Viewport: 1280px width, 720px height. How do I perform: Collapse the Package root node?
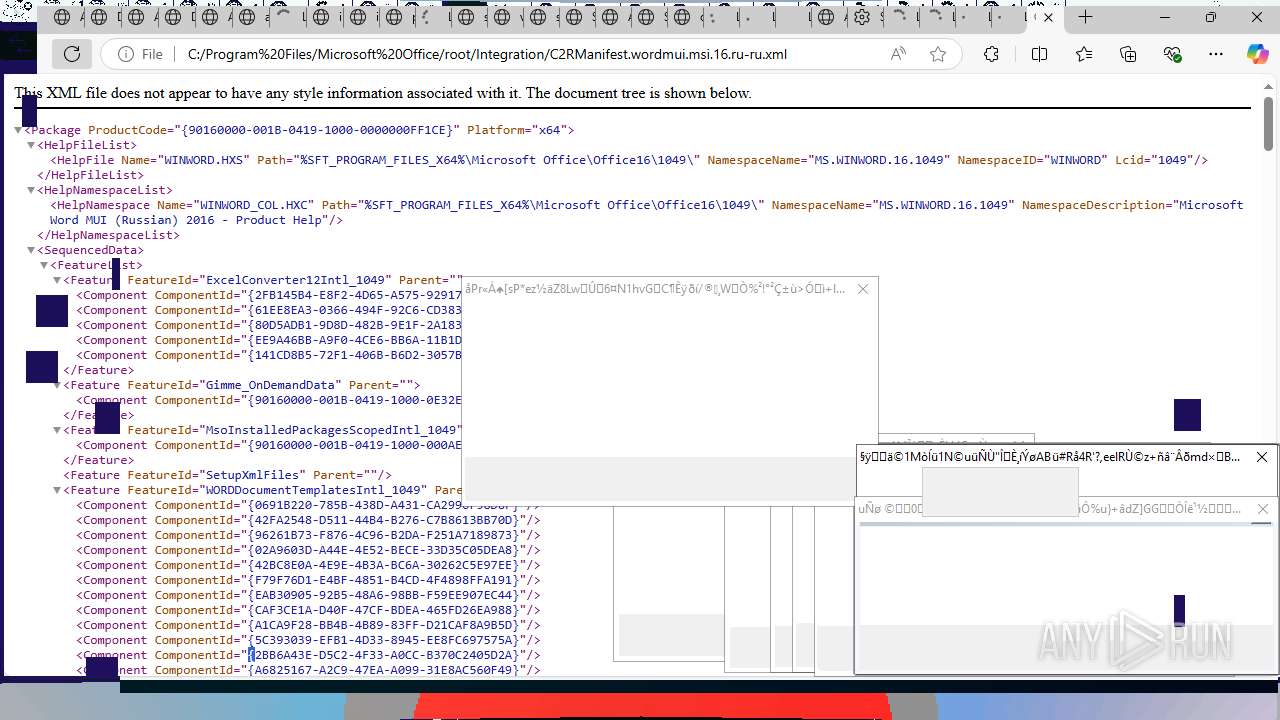(18, 130)
